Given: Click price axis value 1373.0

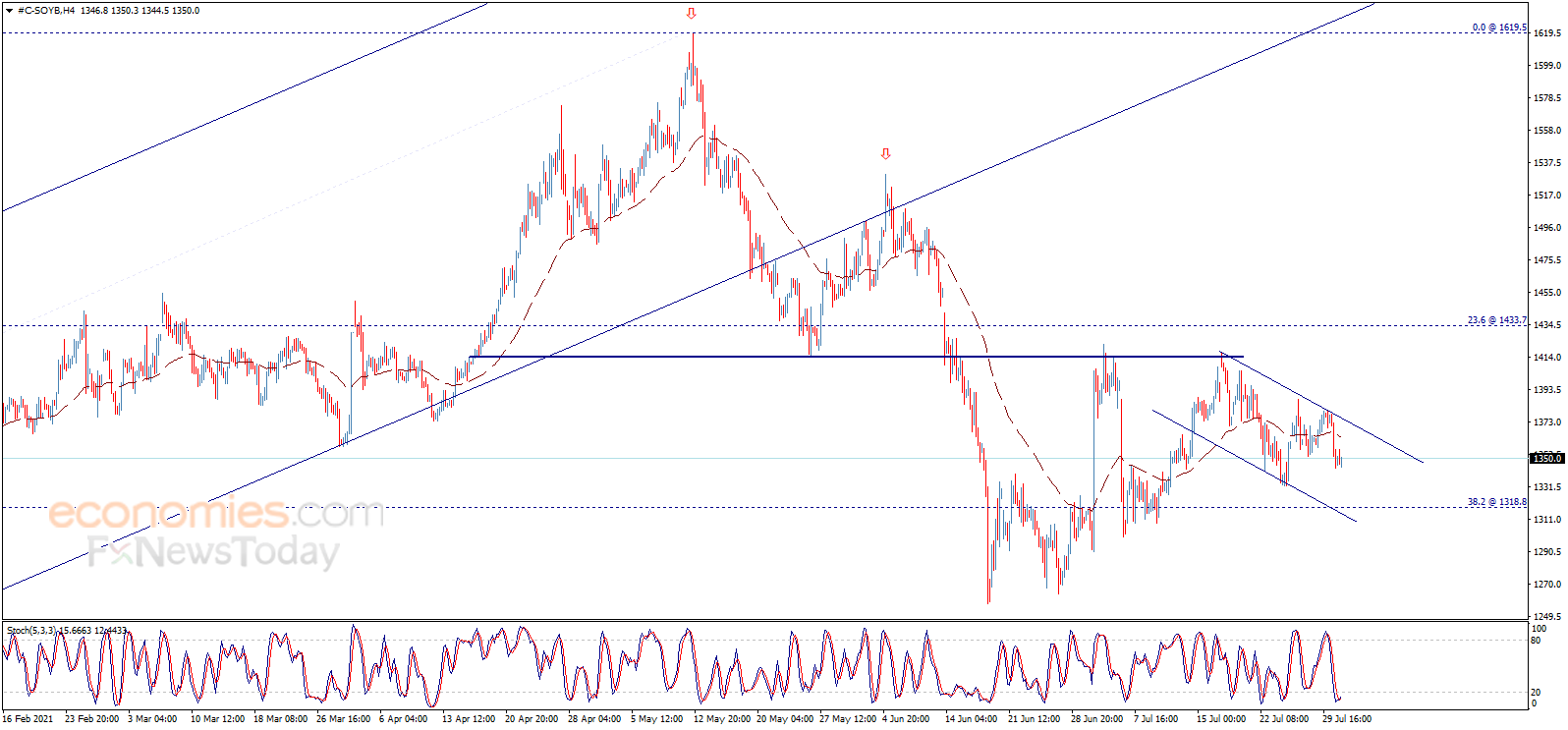Looking at the screenshot, I should pyautogui.click(x=1546, y=422).
